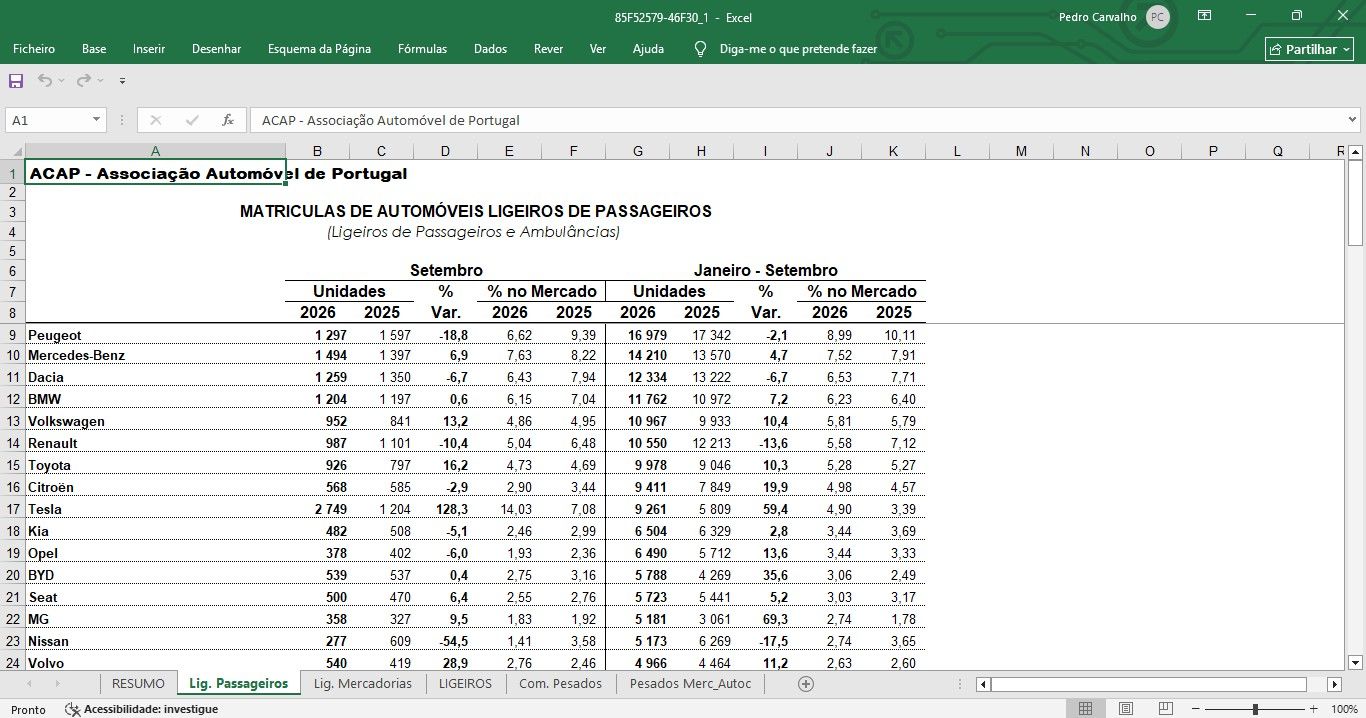Expand the Name Box dropdown
1366x718 pixels.
[97, 120]
